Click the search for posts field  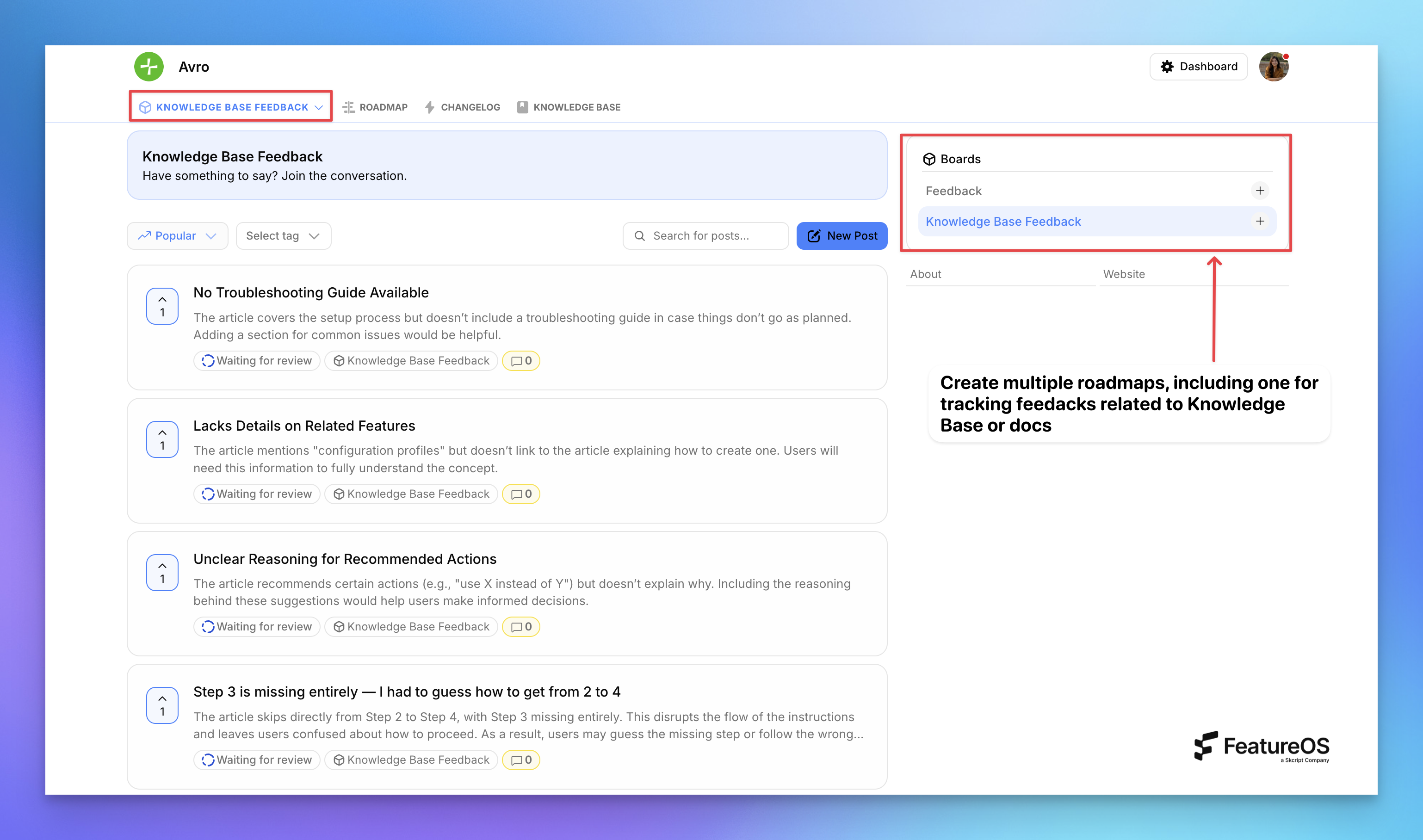705,235
